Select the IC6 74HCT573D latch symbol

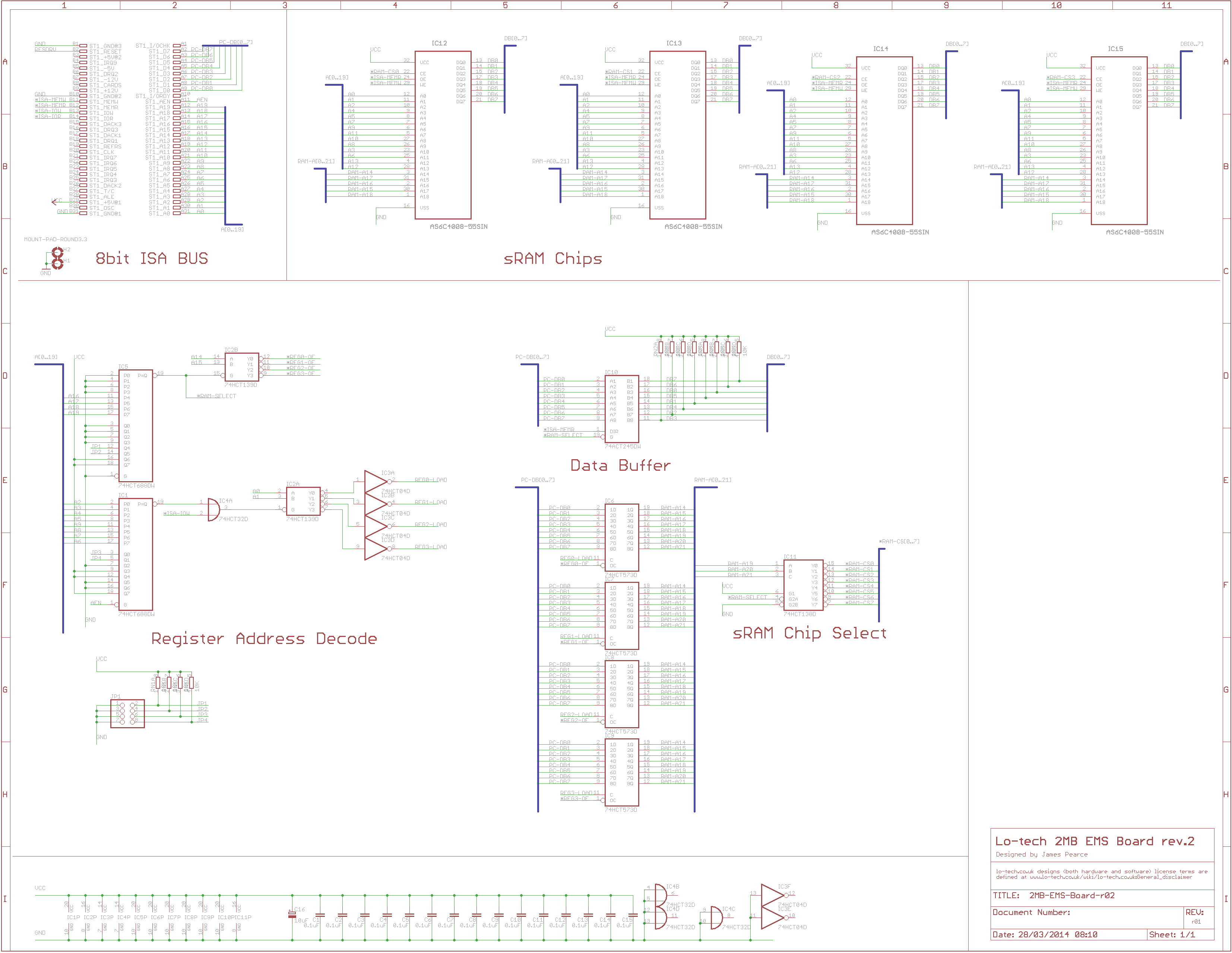click(x=622, y=538)
